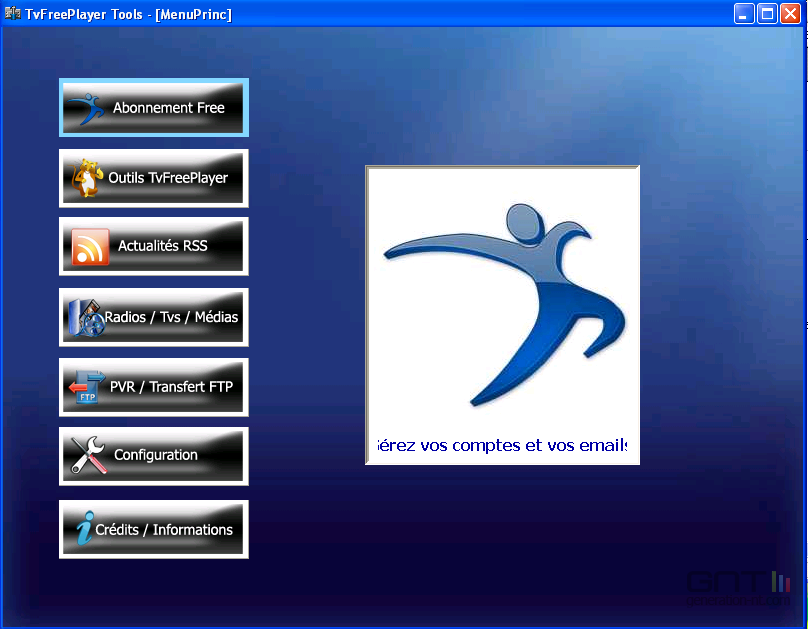
Task: Click the large Free logo preview image
Action: click(x=502, y=304)
